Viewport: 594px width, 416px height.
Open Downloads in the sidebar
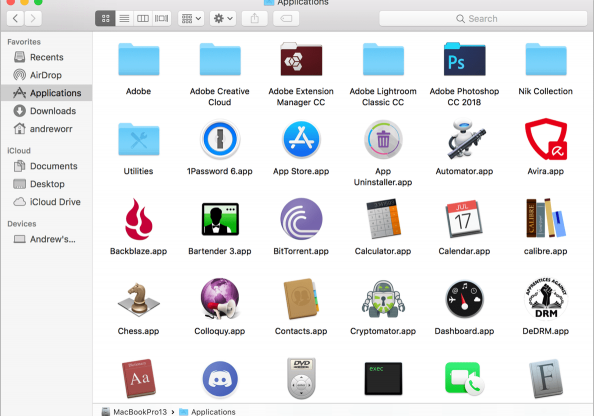(x=46, y=111)
